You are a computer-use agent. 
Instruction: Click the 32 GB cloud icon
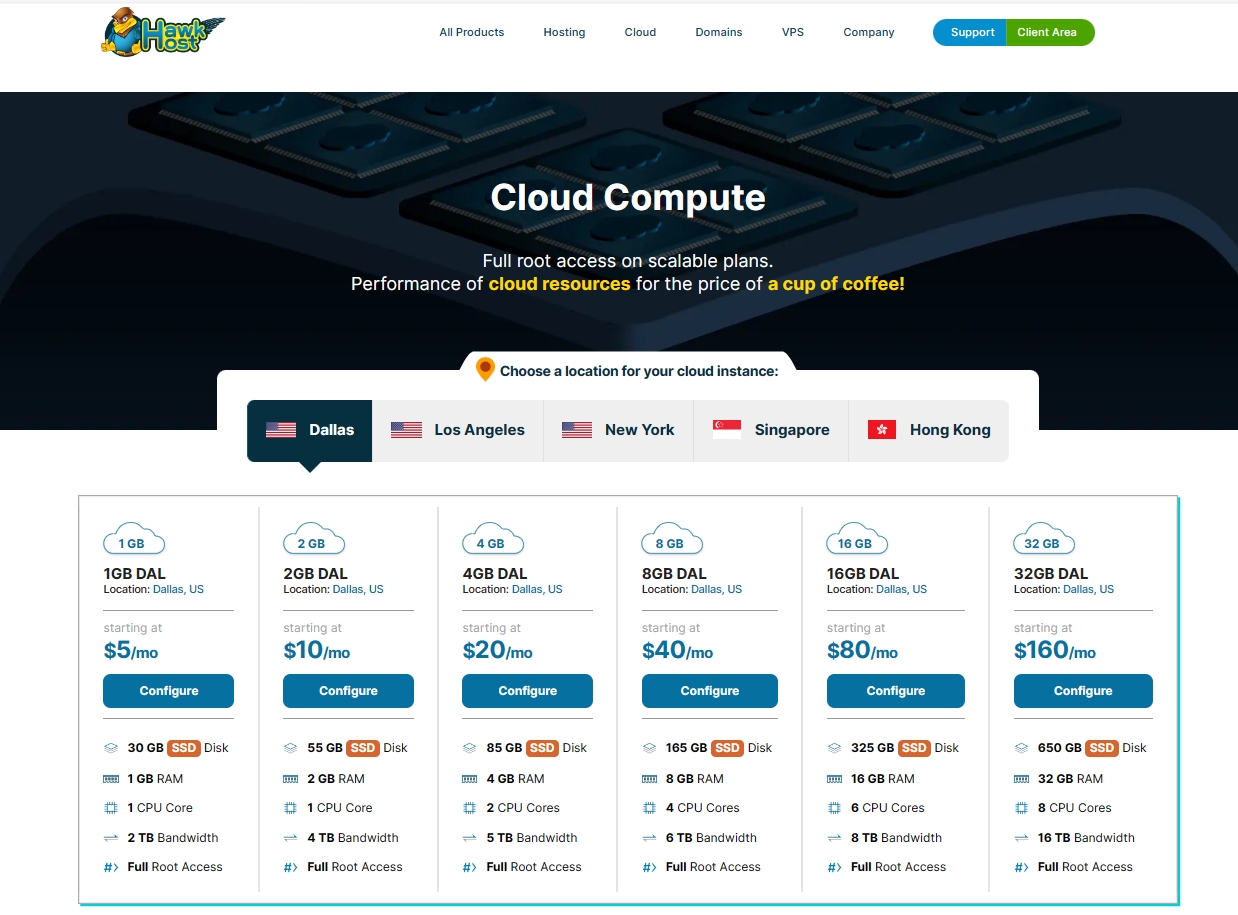(x=1045, y=539)
